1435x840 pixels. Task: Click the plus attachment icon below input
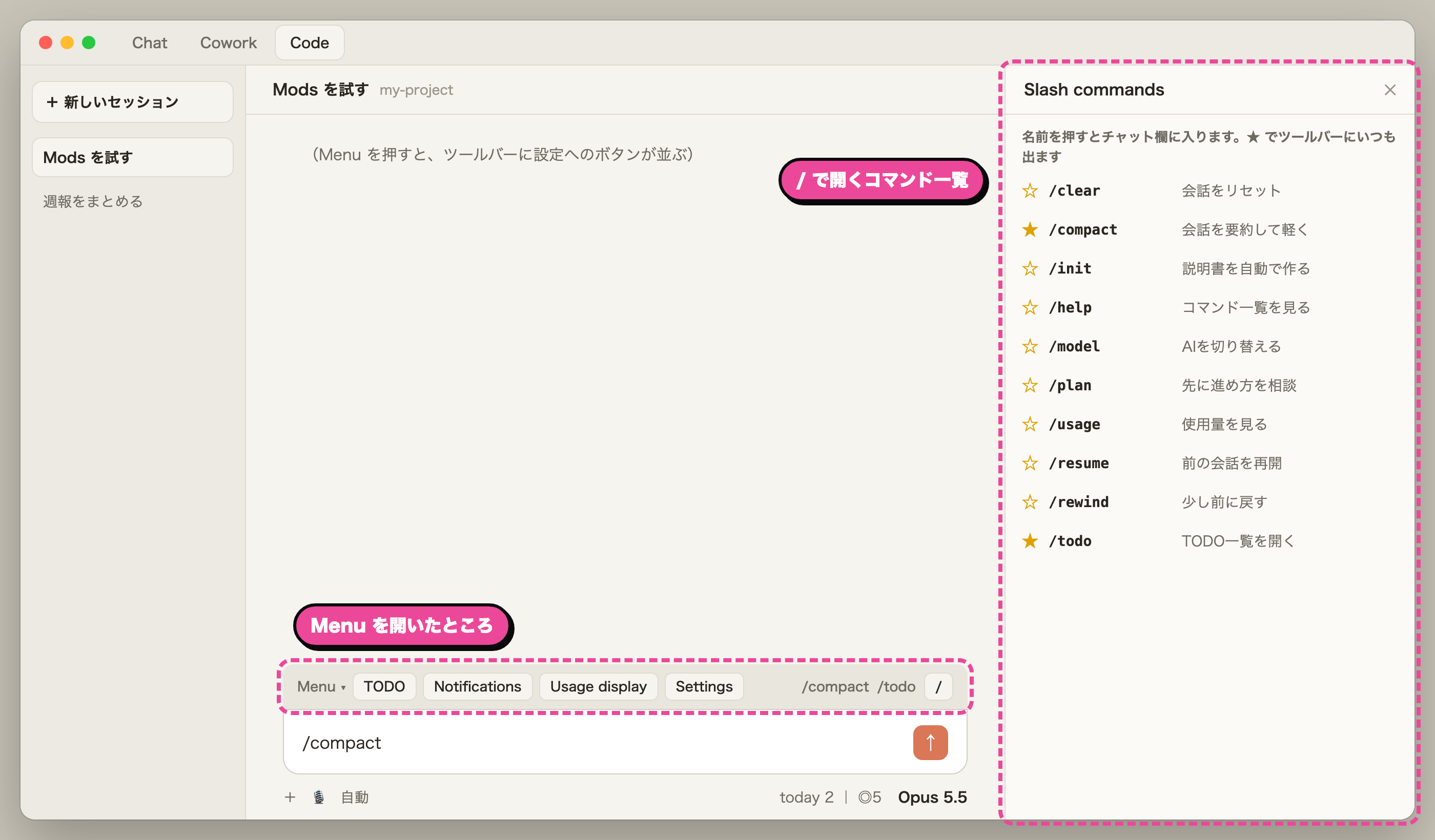pyautogui.click(x=290, y=797)
